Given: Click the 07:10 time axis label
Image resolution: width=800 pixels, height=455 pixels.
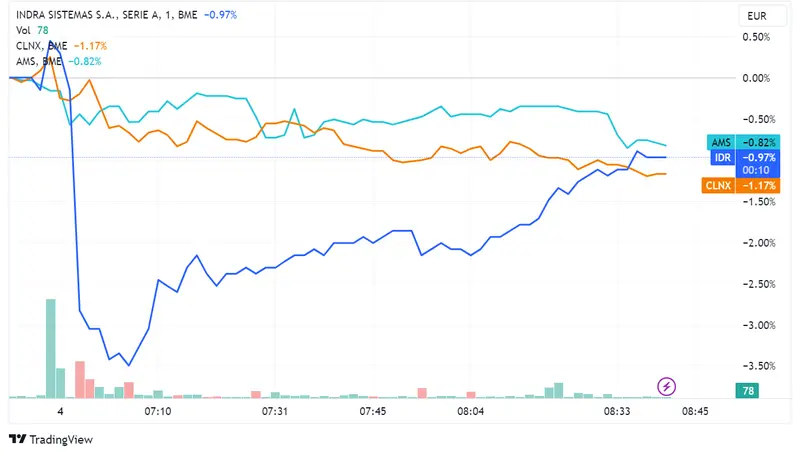Looking at the screenshot, I should point(158,411).
